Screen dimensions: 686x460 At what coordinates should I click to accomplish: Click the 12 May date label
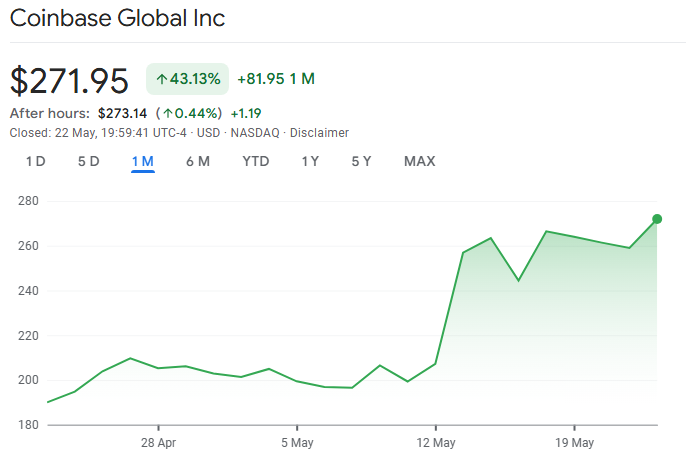(x=435, y=442)
